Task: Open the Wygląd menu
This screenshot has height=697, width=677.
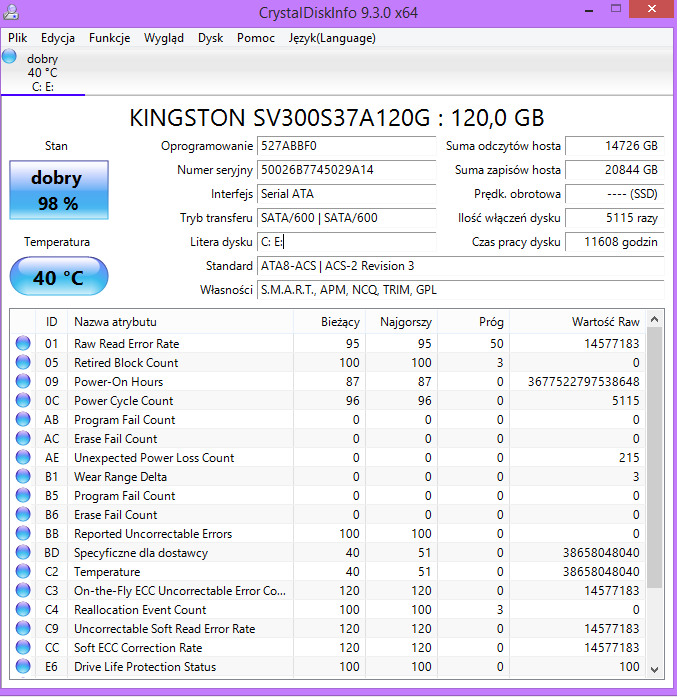Action: tap(164, 38)
